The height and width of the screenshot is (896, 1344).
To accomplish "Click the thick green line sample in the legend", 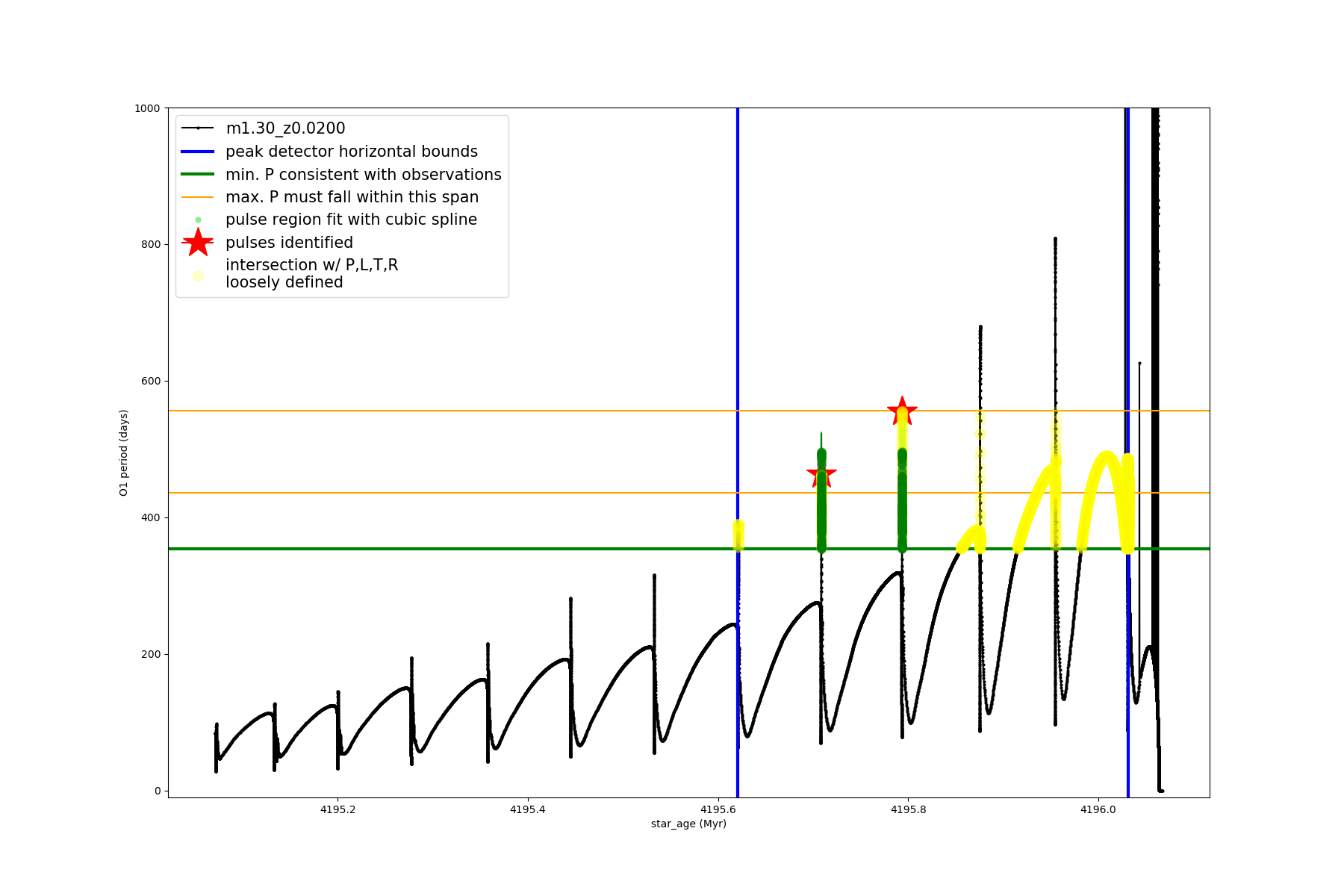I will pos(198,175).
